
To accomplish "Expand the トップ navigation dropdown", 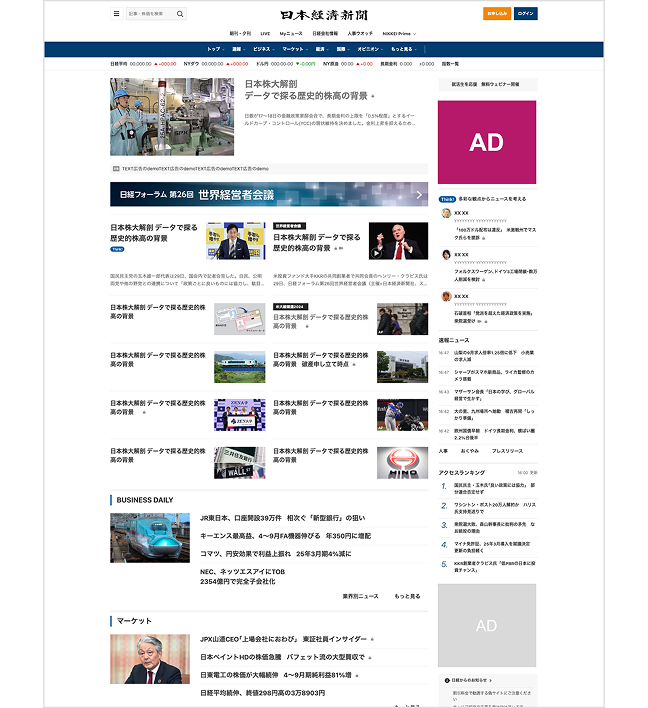I will pos(215,49).
